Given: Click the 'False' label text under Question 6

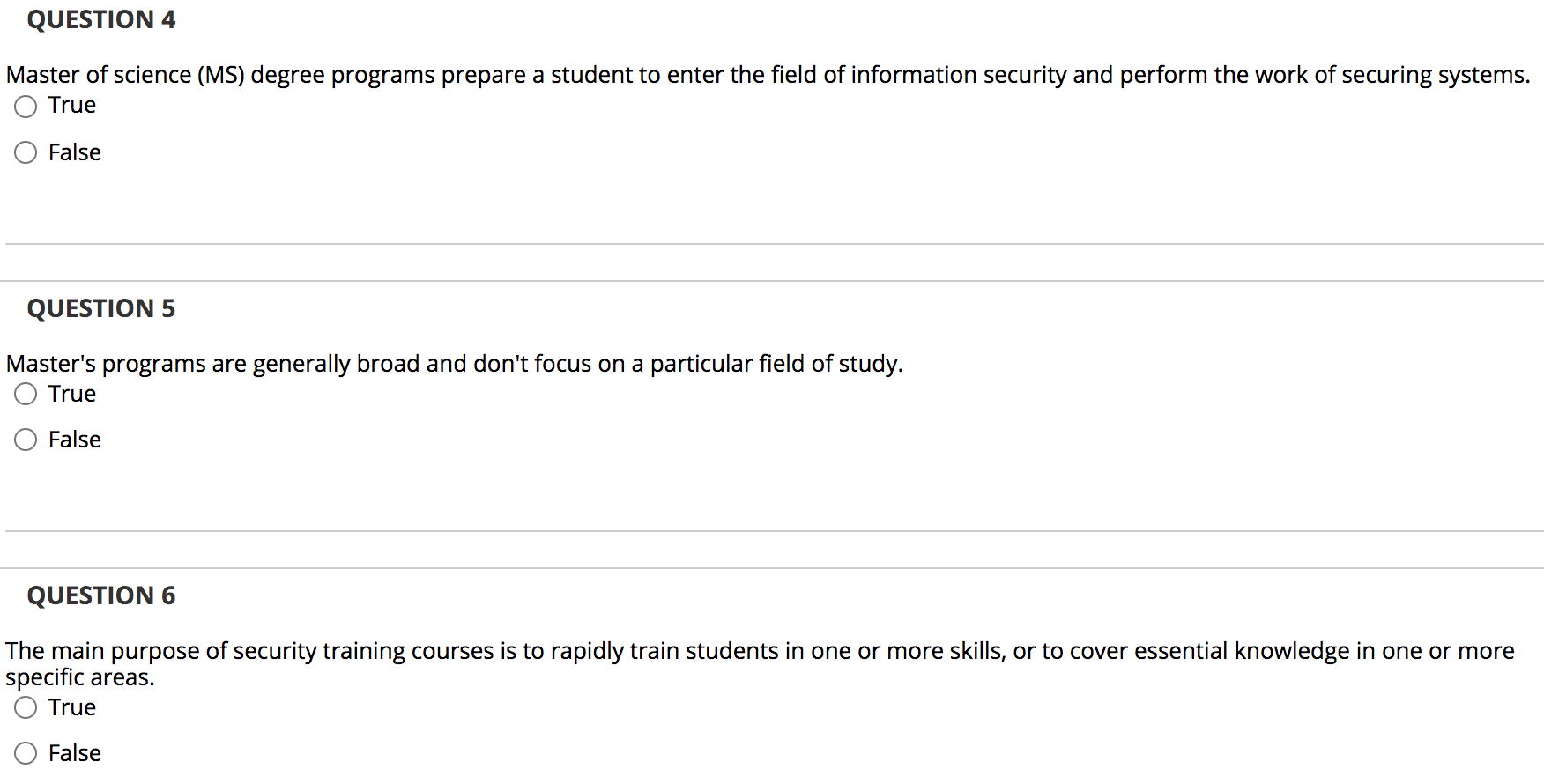Looking at the screenshot, I should click(x=75, y=753).
